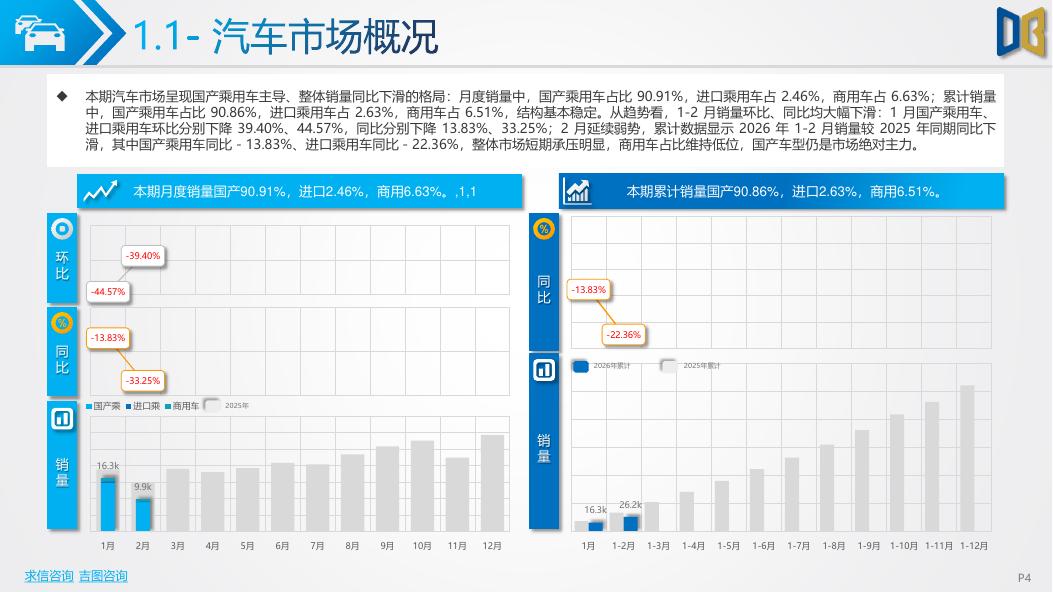1053x592 pixels.
Task: Click the 进口乘 legend swatch
Action: click(x=128, y=406)
